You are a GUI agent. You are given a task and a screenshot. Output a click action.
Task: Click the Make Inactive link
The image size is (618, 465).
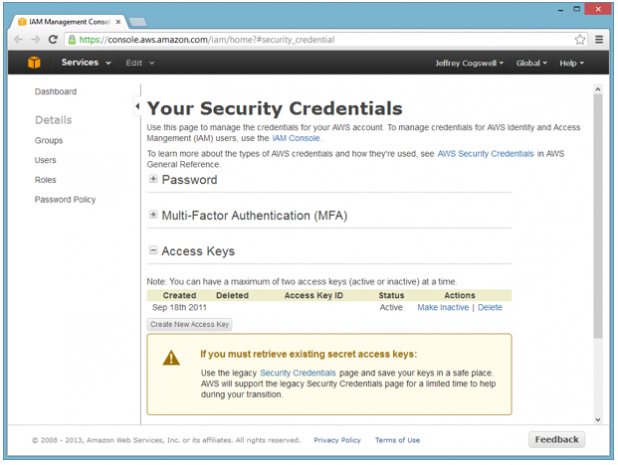click(443, 308)
